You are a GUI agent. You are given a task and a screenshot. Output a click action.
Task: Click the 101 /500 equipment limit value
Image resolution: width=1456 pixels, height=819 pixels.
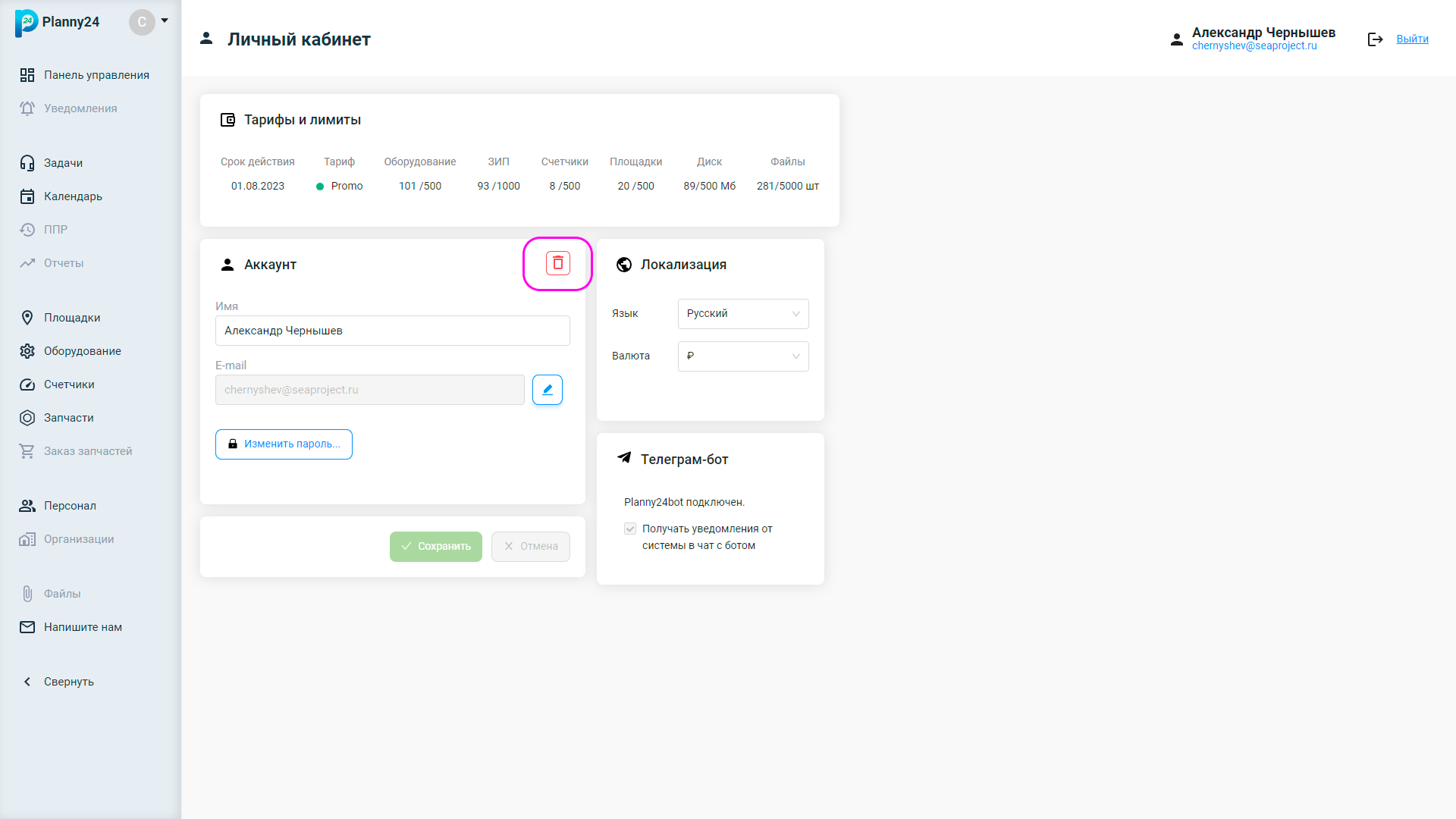point(420,186)
